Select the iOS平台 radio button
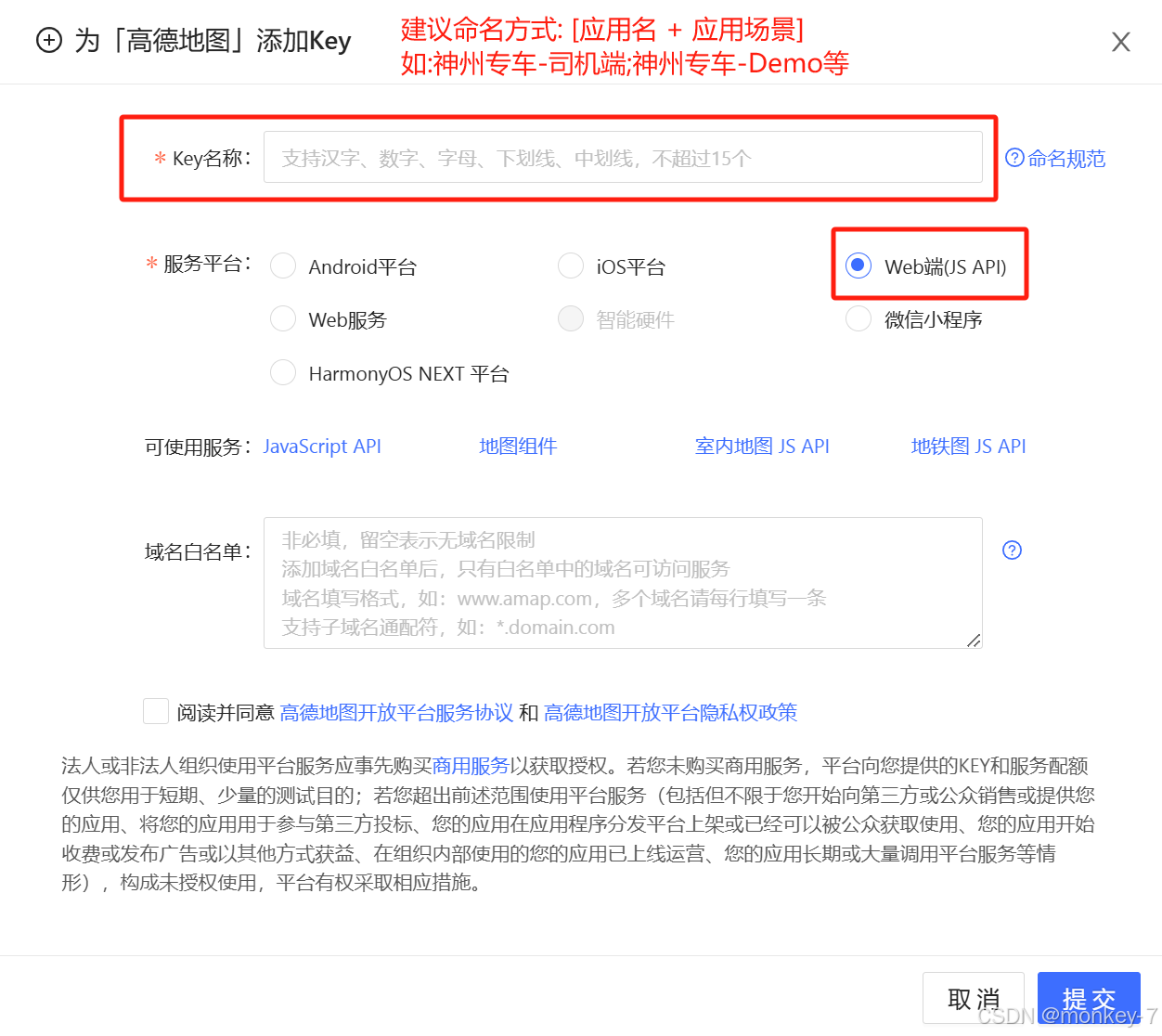Viewport: 1162px width, 1036px height. 571,266
